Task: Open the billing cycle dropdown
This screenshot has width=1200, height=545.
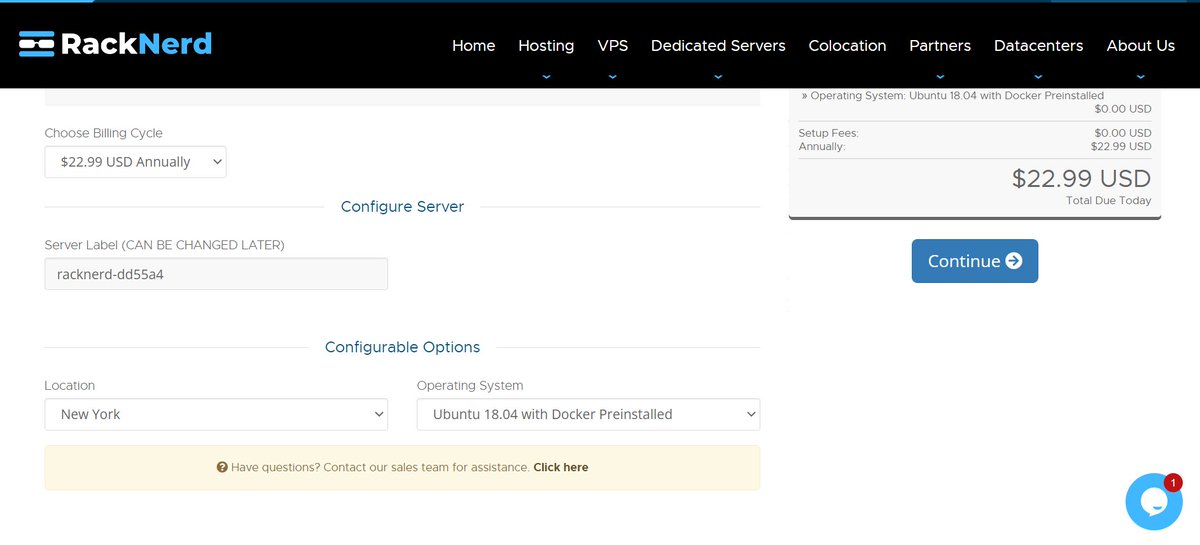Action: (x=136, y=162)
